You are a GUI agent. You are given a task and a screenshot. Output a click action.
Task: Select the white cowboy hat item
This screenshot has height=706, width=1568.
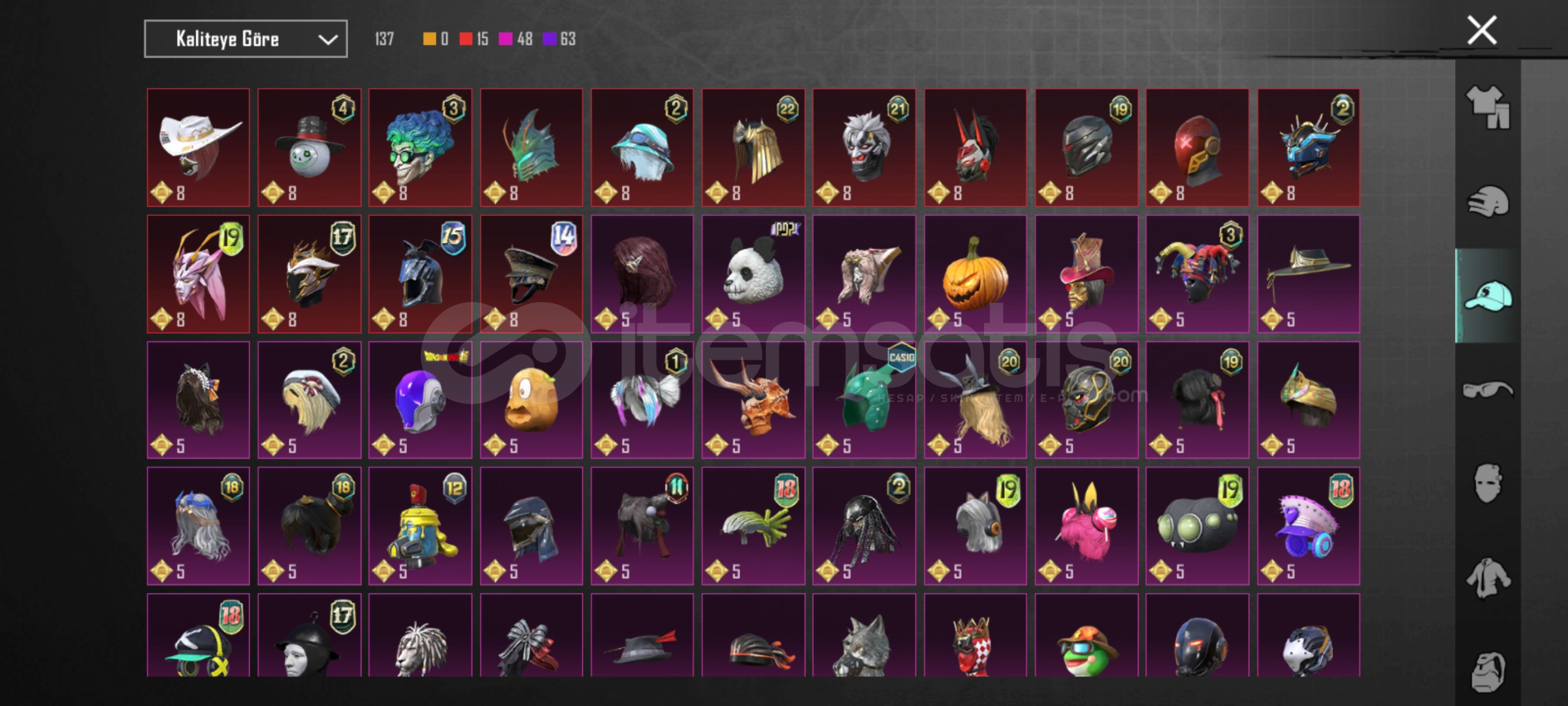click(x=199, y=148)
